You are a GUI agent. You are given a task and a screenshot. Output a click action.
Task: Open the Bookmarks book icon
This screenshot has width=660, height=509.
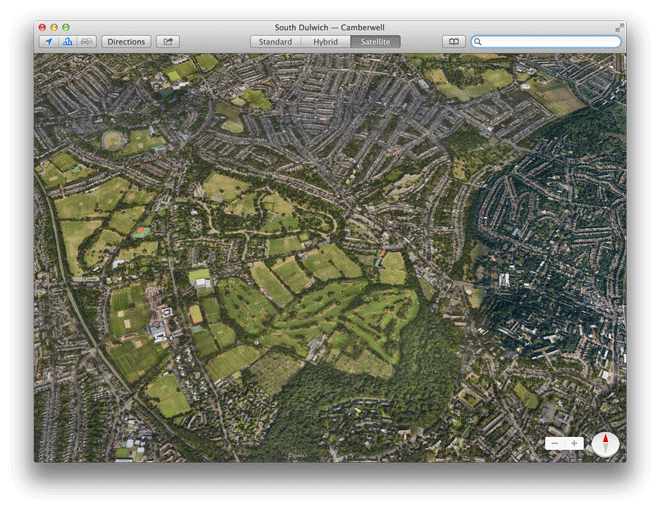tap(453, 42)
